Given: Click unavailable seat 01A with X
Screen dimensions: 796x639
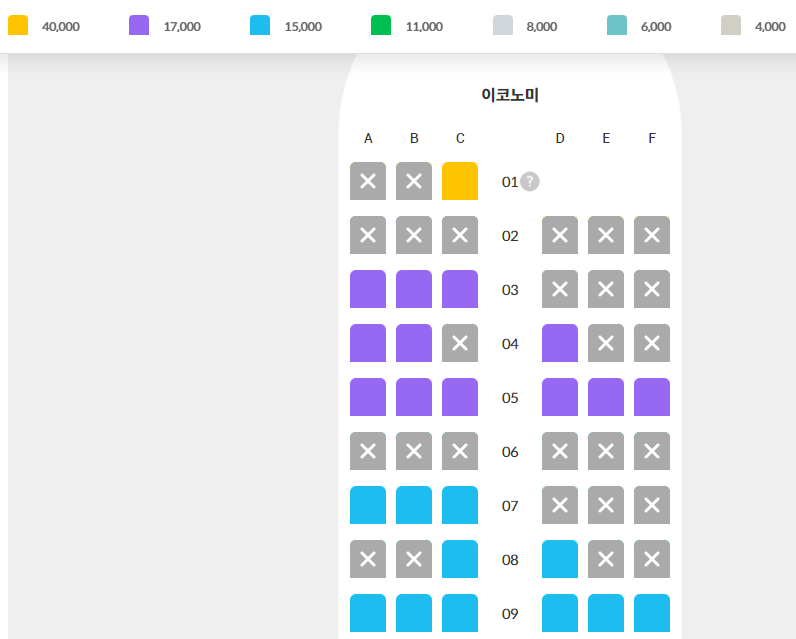Looking at the screenshot, I should (x=368, y=181).
